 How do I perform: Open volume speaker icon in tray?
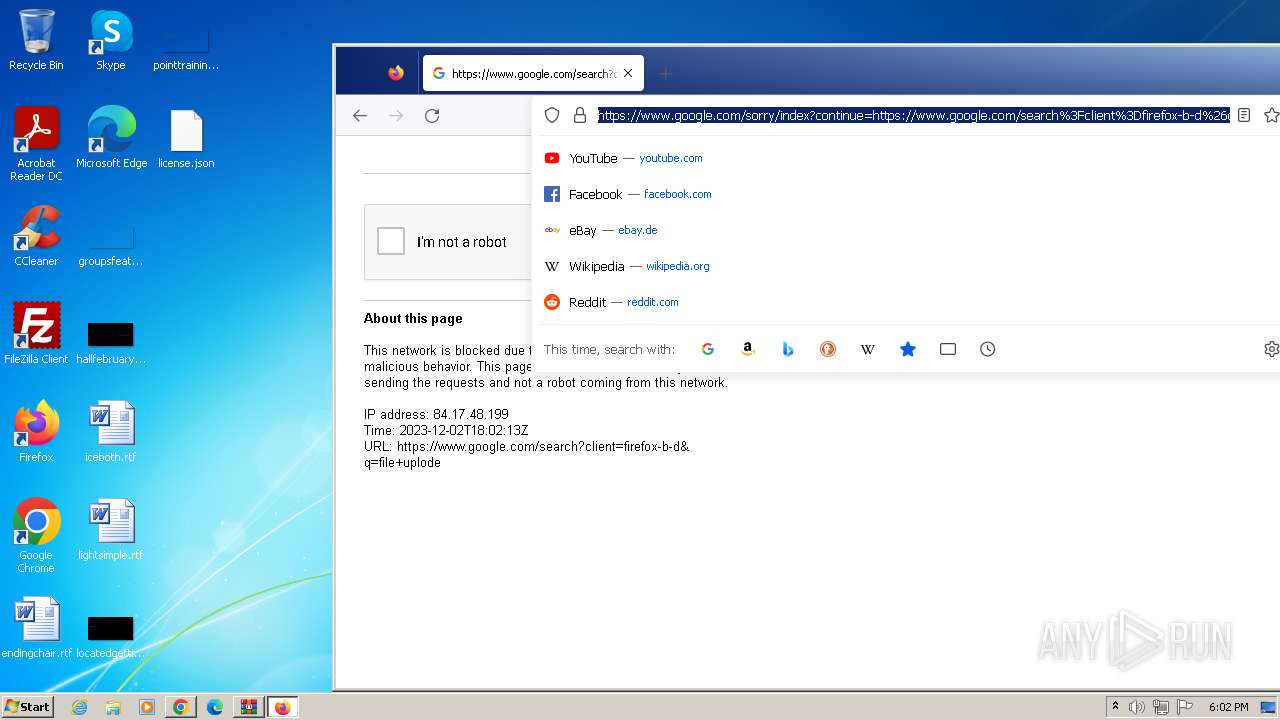1137,707
